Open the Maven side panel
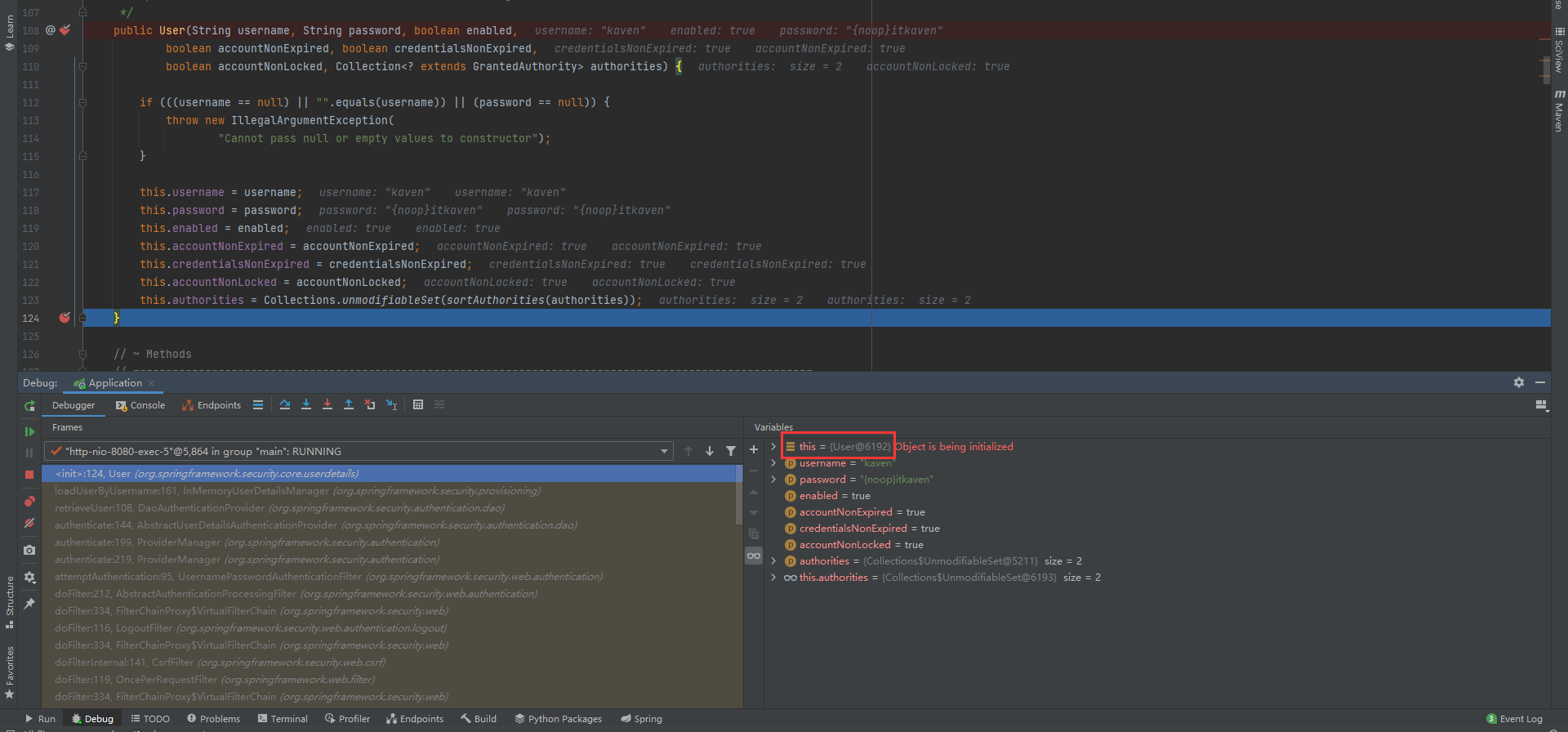The height and width of the screenshot is (732, 1568). [x=1559, y=110]
